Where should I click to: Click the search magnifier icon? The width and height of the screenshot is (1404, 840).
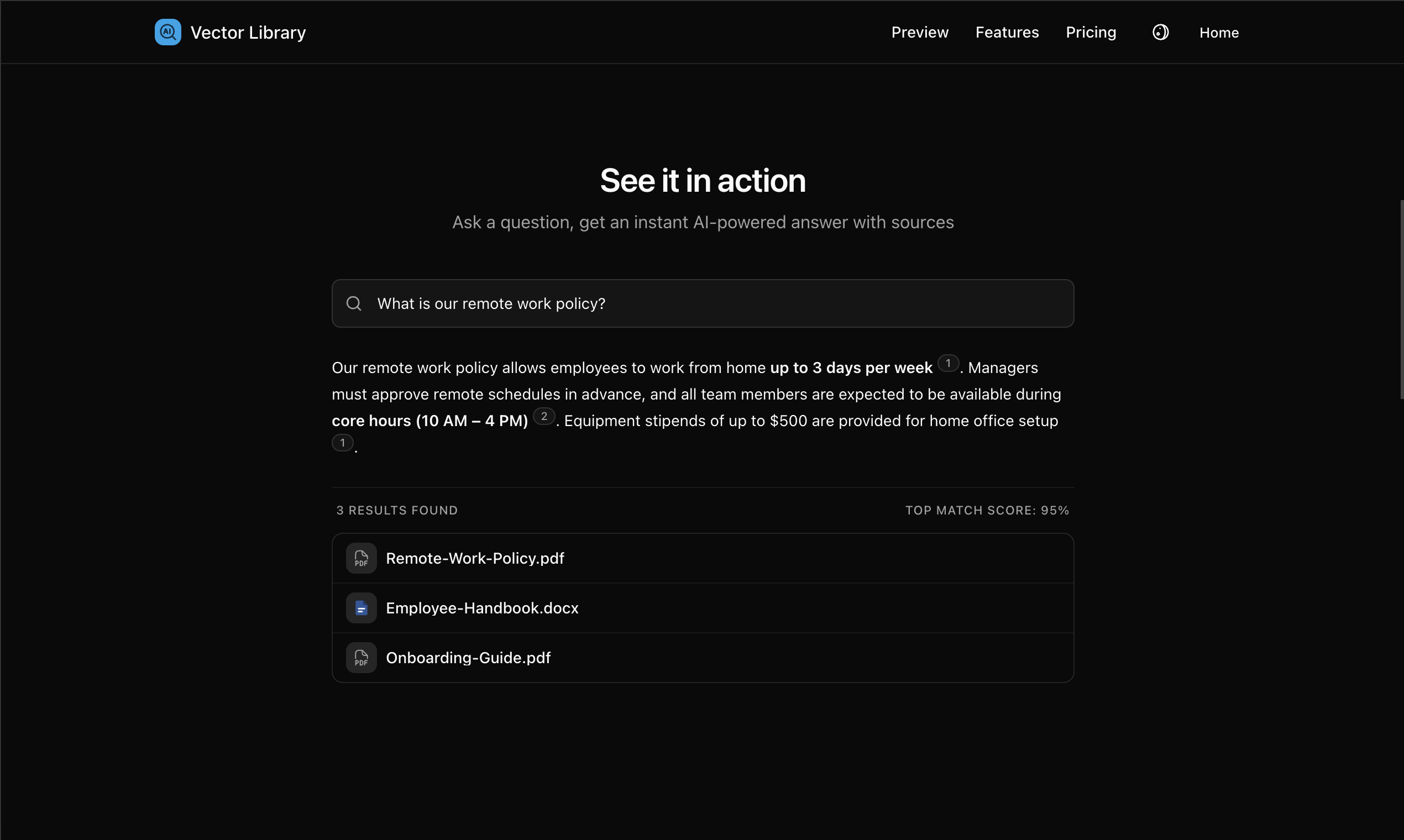[354, 304]
